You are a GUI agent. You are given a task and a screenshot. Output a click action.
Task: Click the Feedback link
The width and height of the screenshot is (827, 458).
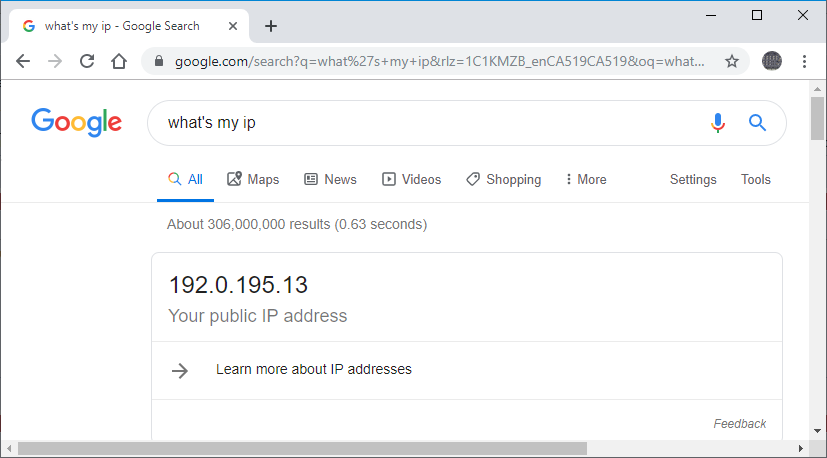pos(739,424)
